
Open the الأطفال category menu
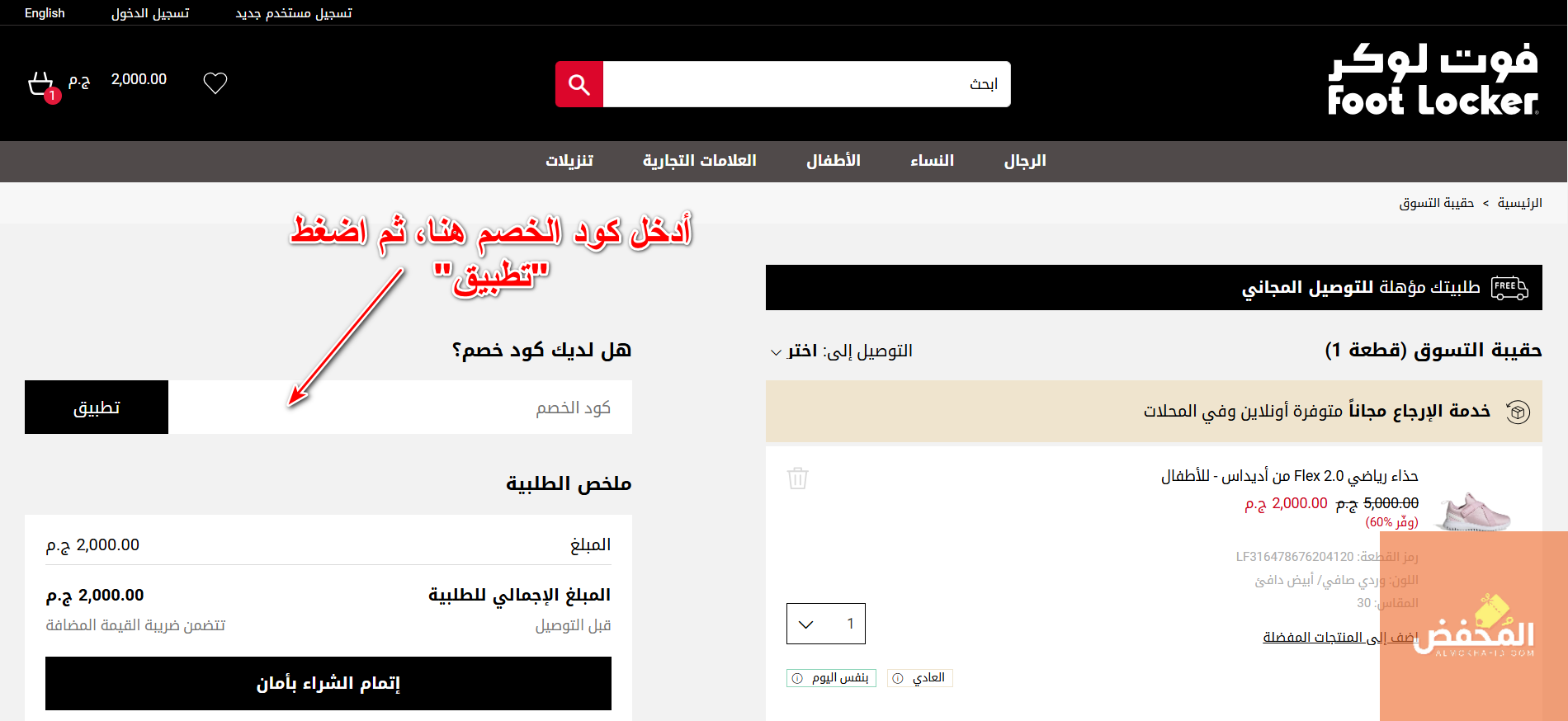point(833,161)
